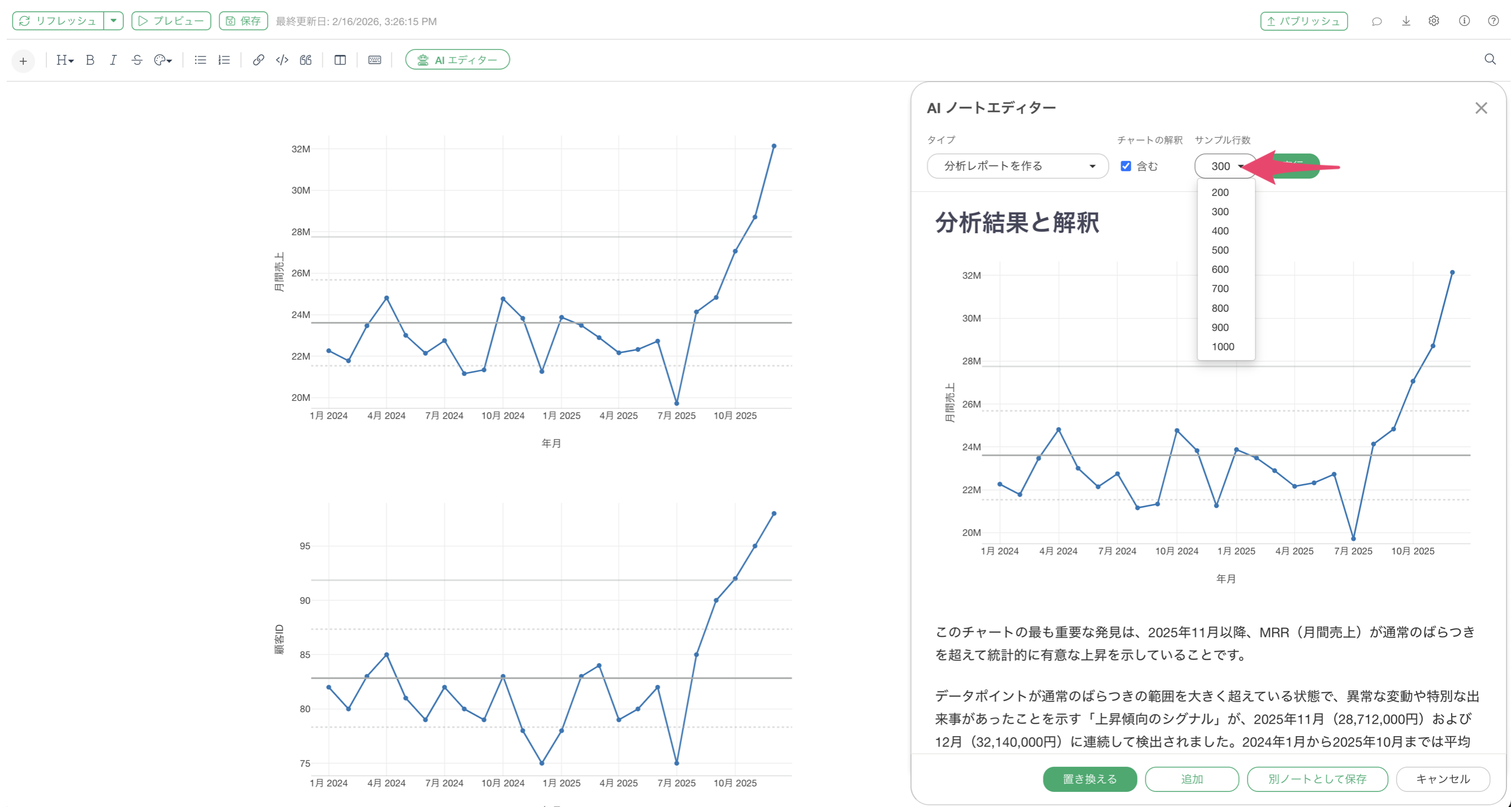Screen dimensions: 1512x807
Task: Insert a code block
Action: (282, 60)
